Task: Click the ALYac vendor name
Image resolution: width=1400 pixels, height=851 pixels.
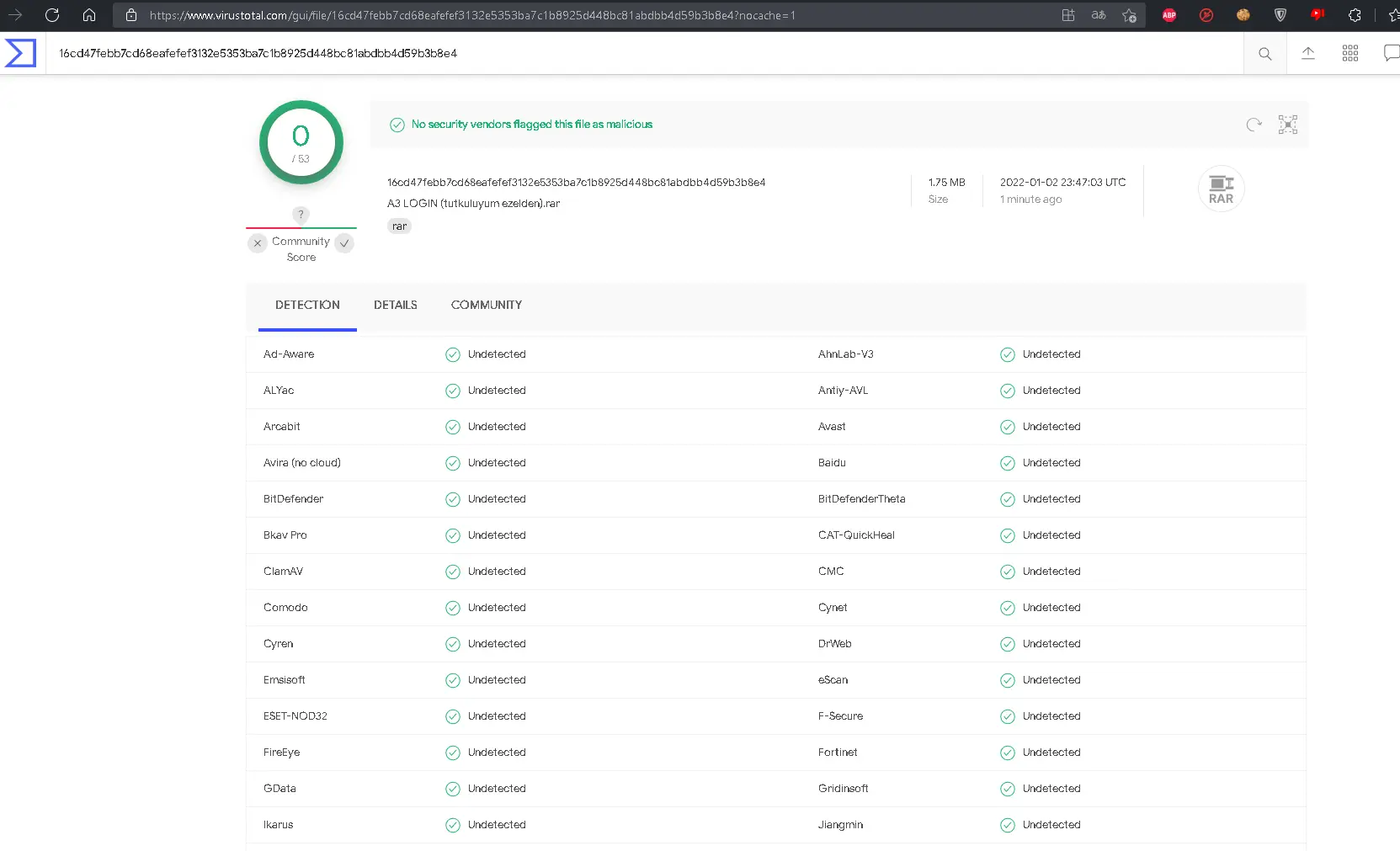Action: point(279,391)
